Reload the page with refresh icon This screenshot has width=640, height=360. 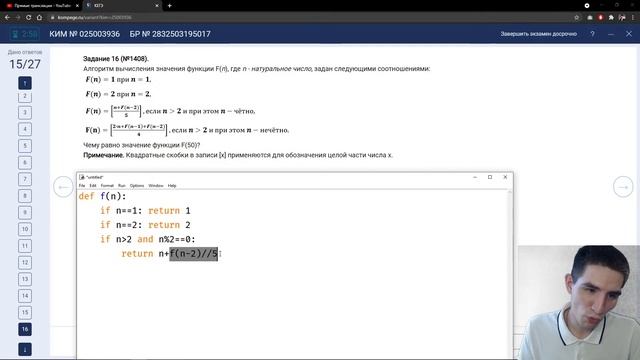28,18
